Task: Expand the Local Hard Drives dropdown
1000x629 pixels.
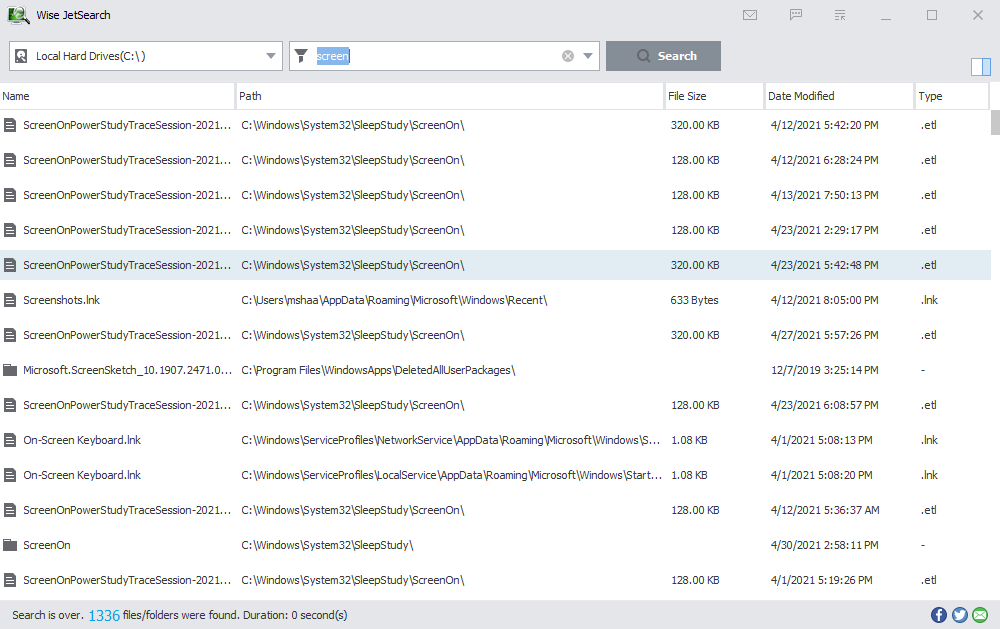Action: (271, 56)
